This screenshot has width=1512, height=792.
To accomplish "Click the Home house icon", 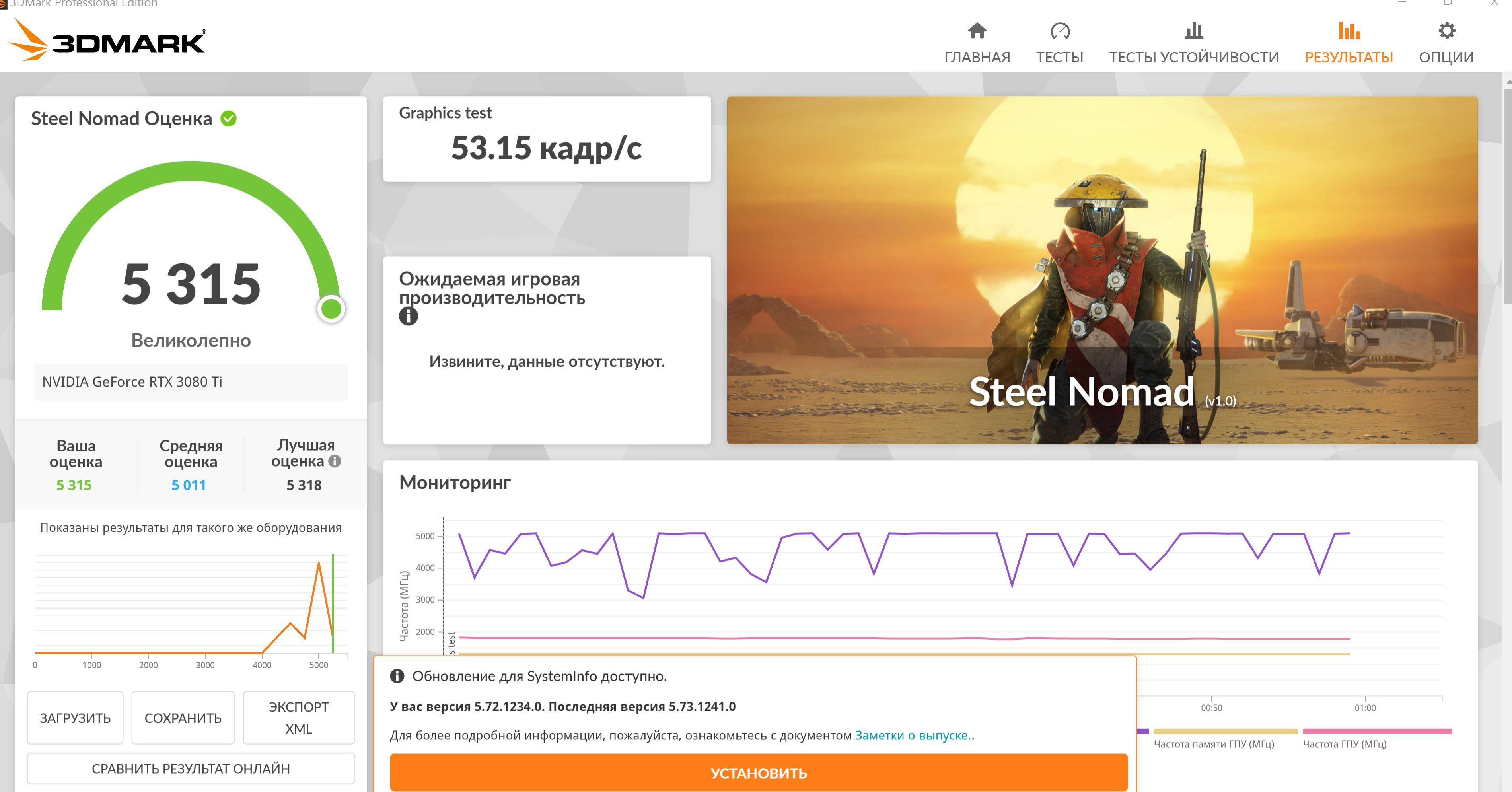I will 977,31.
